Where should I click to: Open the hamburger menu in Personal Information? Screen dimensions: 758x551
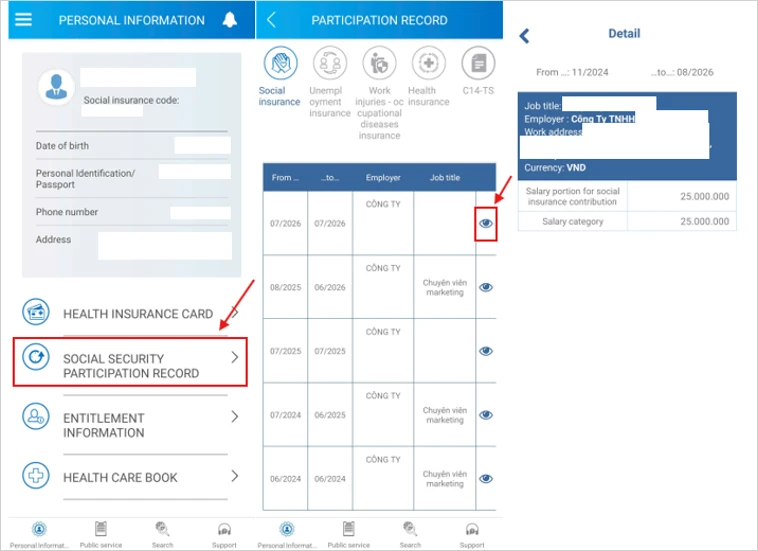23,19
